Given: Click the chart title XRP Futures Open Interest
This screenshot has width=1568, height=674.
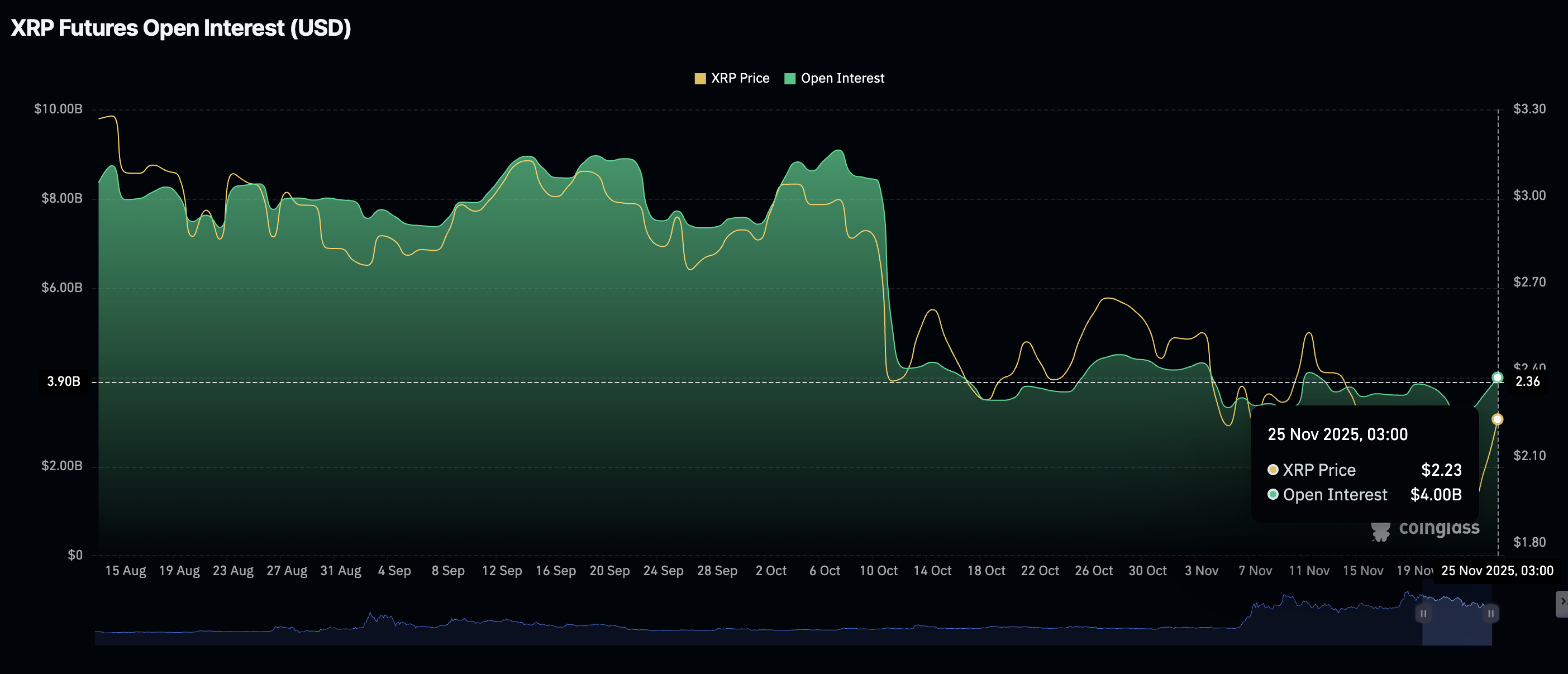Looking at the screenshot, I should pos(180,27).
